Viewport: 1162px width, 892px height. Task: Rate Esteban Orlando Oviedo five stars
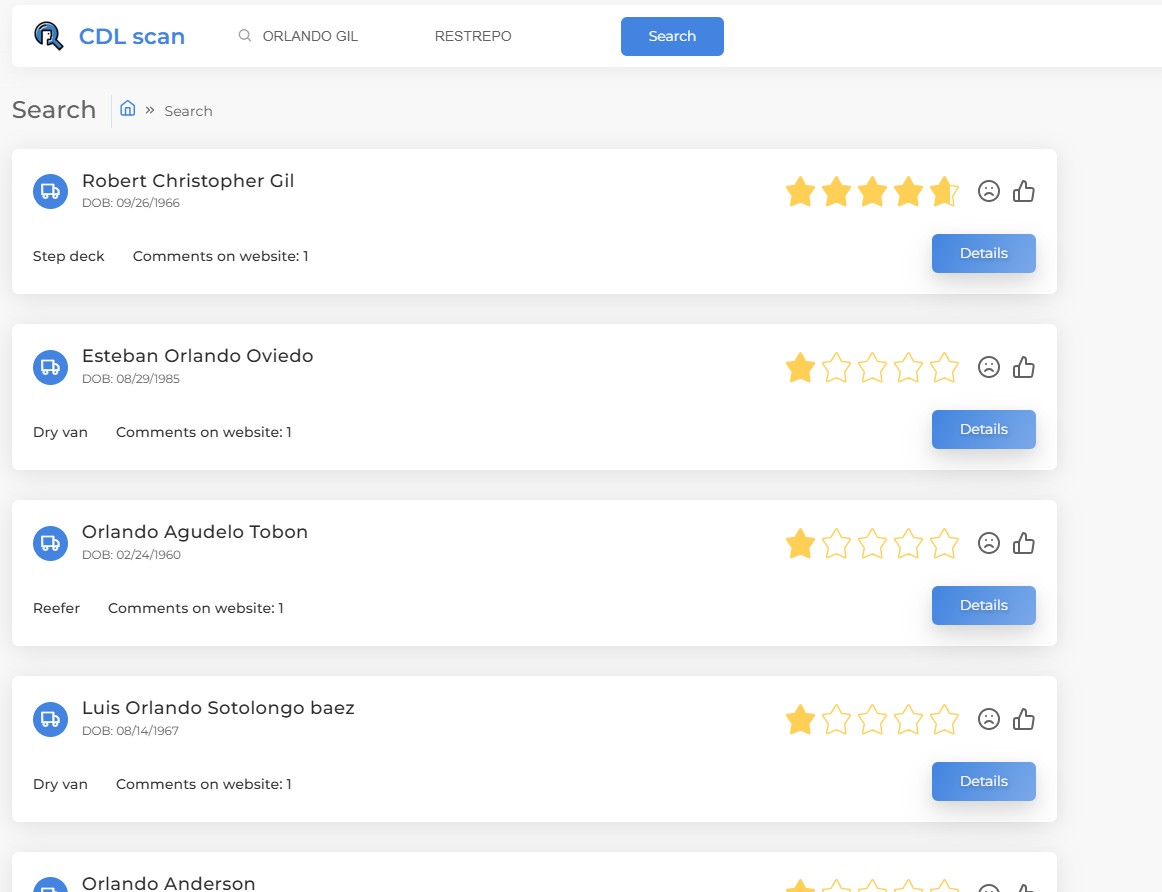pyautogui.click(x=944, y=368)
